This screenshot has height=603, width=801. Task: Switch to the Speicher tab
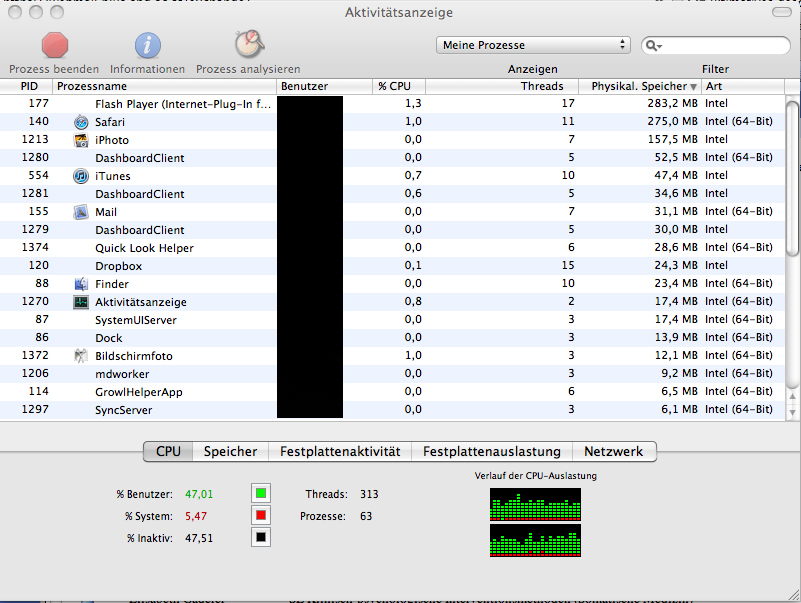pos(230,452)
